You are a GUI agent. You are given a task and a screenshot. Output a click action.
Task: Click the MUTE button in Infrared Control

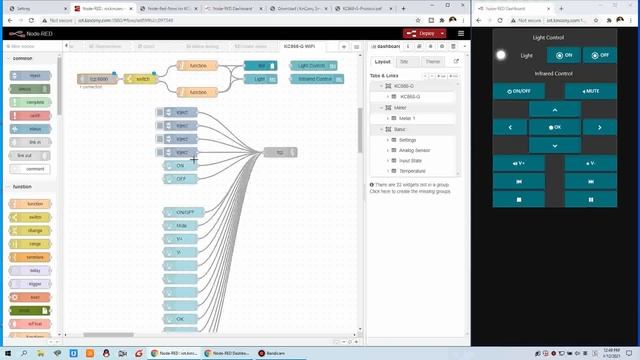(x=590, y=91)
